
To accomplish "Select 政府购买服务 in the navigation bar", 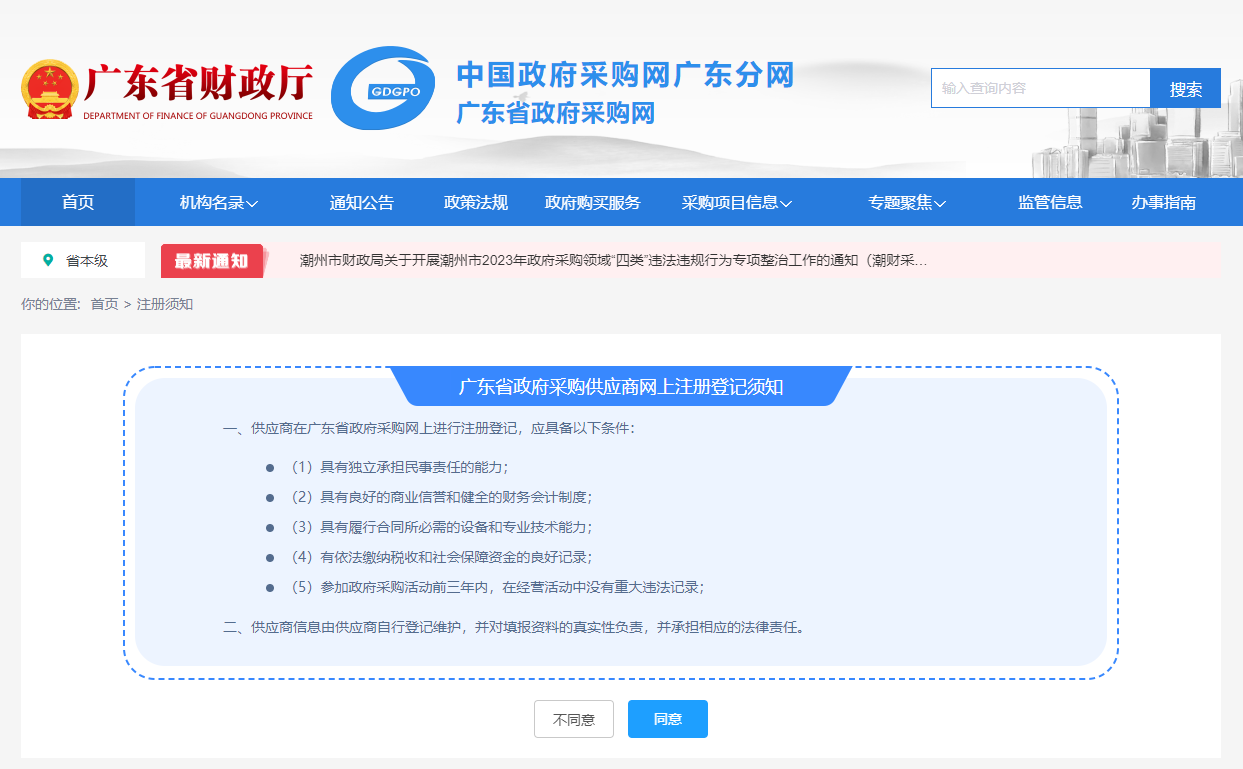I will coord(592,203).
